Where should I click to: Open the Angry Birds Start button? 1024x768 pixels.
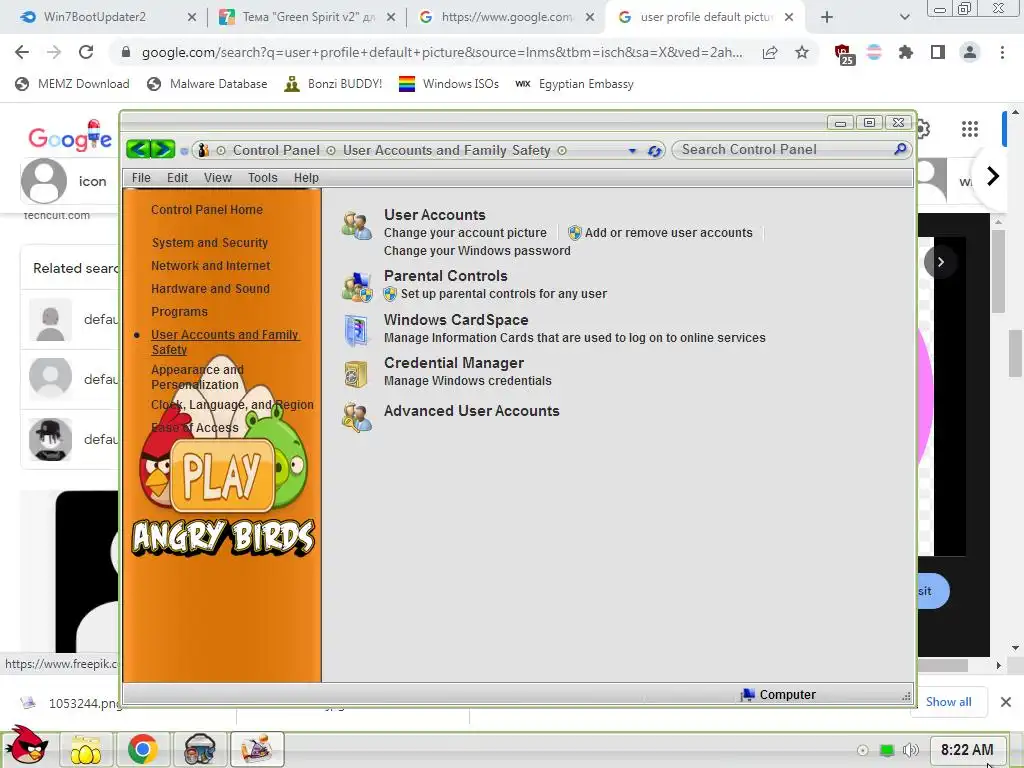pos(26,746)
